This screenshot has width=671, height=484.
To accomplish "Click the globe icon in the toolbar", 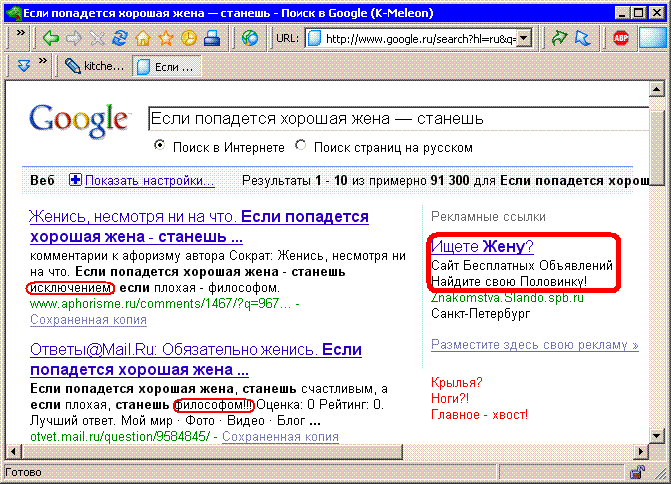I will [250, 39].
